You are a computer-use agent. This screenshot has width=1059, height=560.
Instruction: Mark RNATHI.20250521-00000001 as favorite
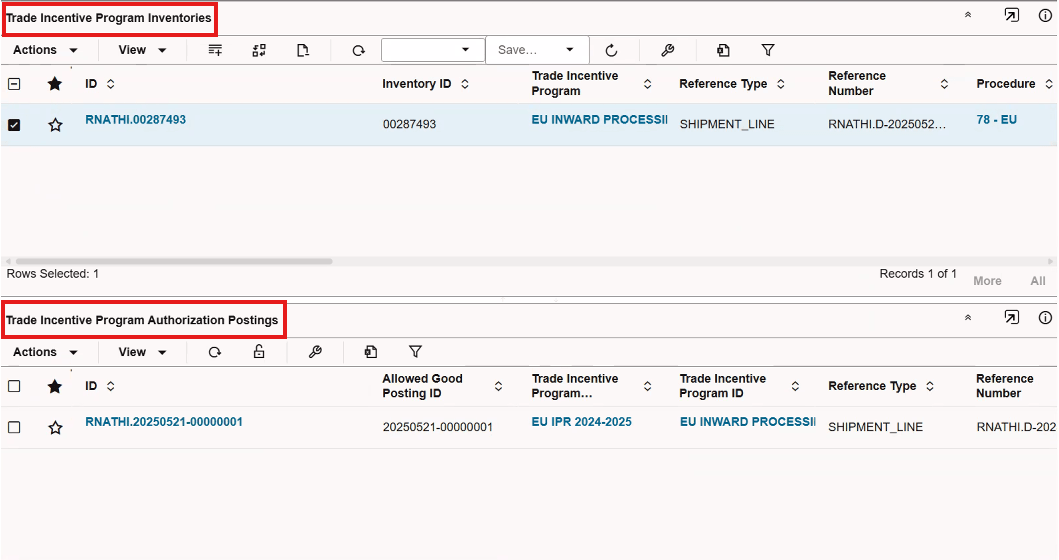coord(55,428)
